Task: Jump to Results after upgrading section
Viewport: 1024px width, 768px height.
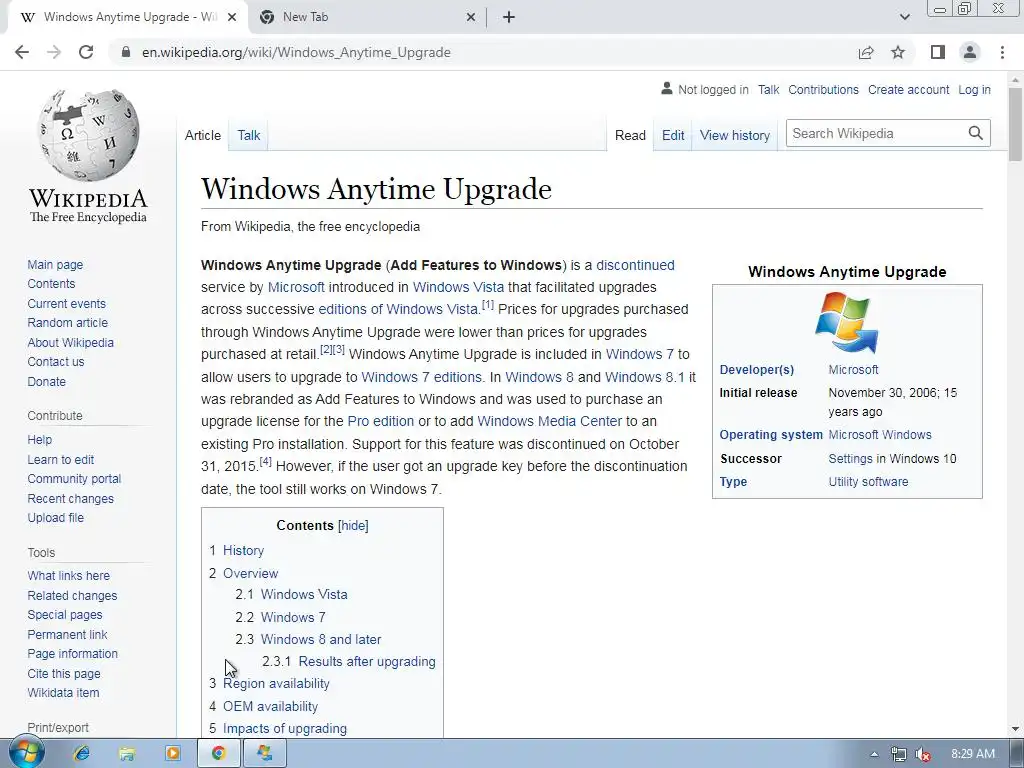Action: (366, 662)
